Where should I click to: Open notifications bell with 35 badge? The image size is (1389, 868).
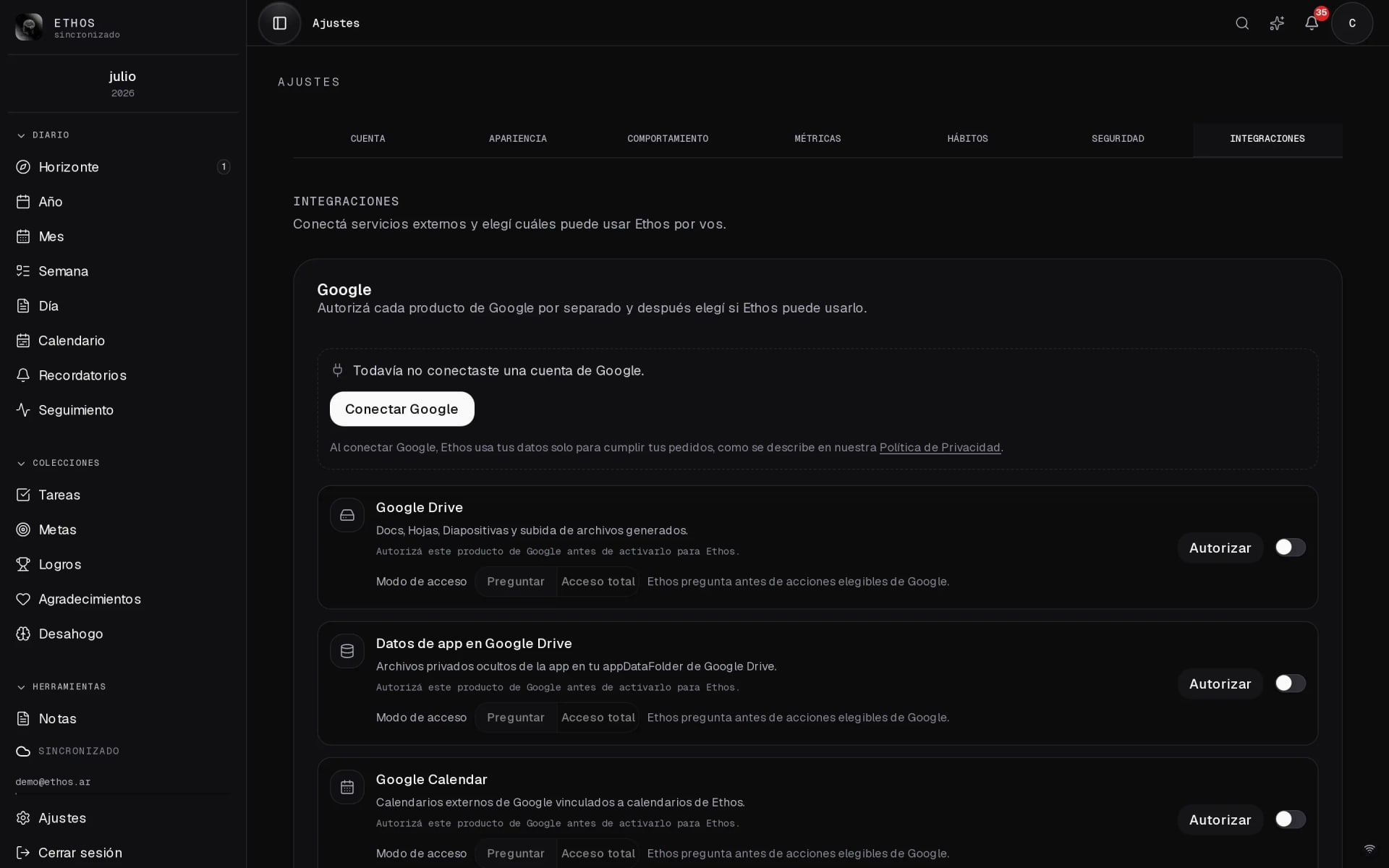pyautogui.click(x=1312, y=23)
